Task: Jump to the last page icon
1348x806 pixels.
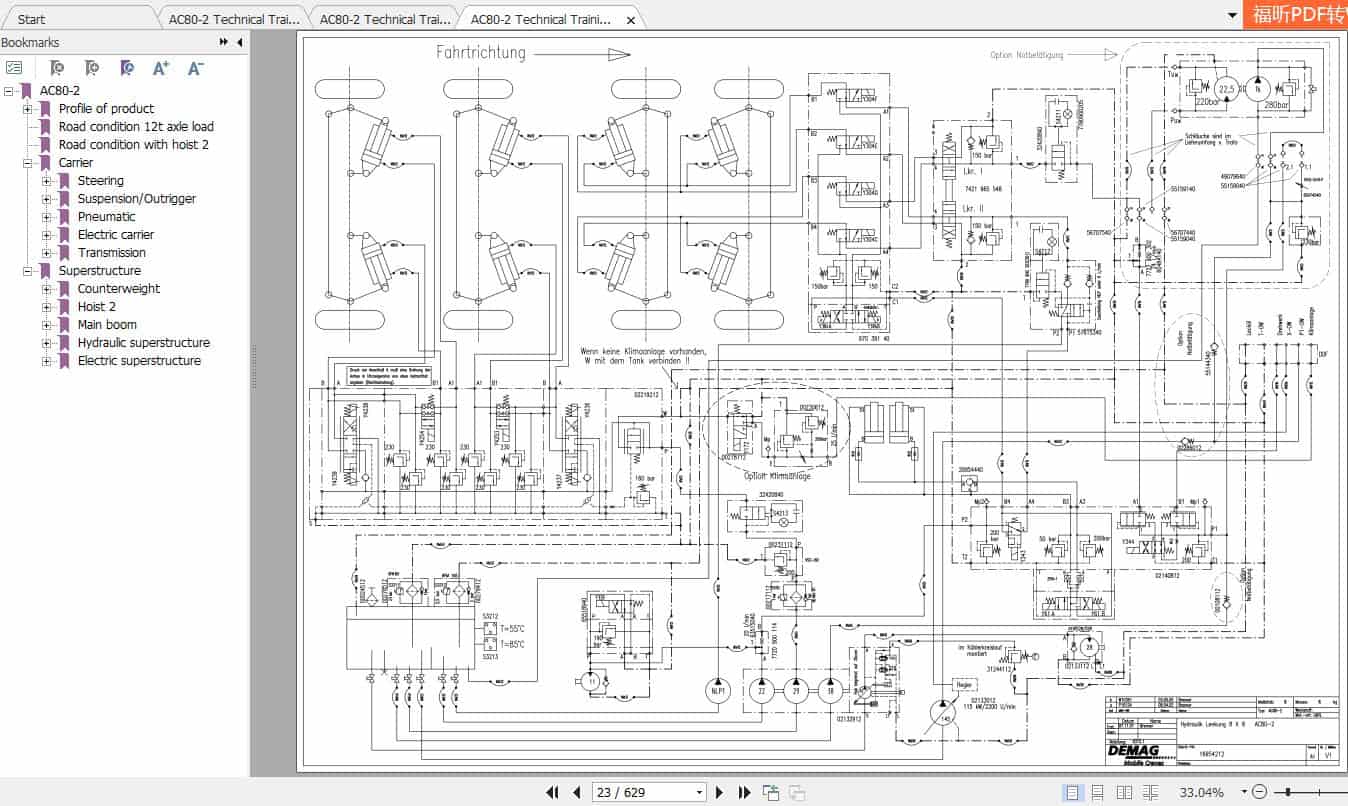Action: pos(744,791)
